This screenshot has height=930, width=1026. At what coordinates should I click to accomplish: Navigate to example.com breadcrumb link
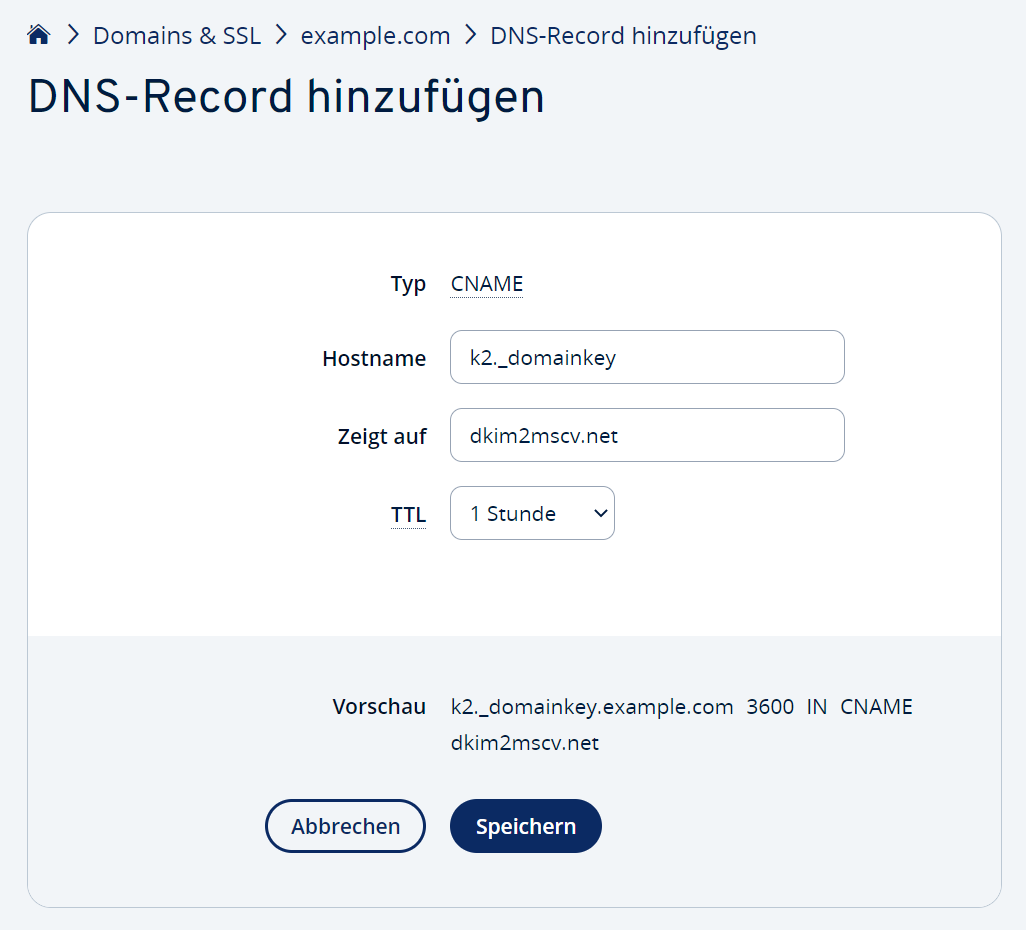[375, 35]
